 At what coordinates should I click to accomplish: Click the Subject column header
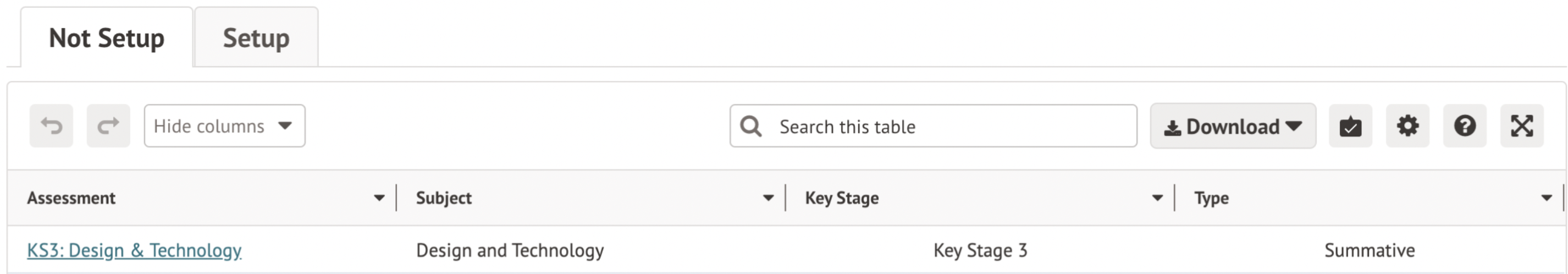pyautogui.click(x=444, y=198)
